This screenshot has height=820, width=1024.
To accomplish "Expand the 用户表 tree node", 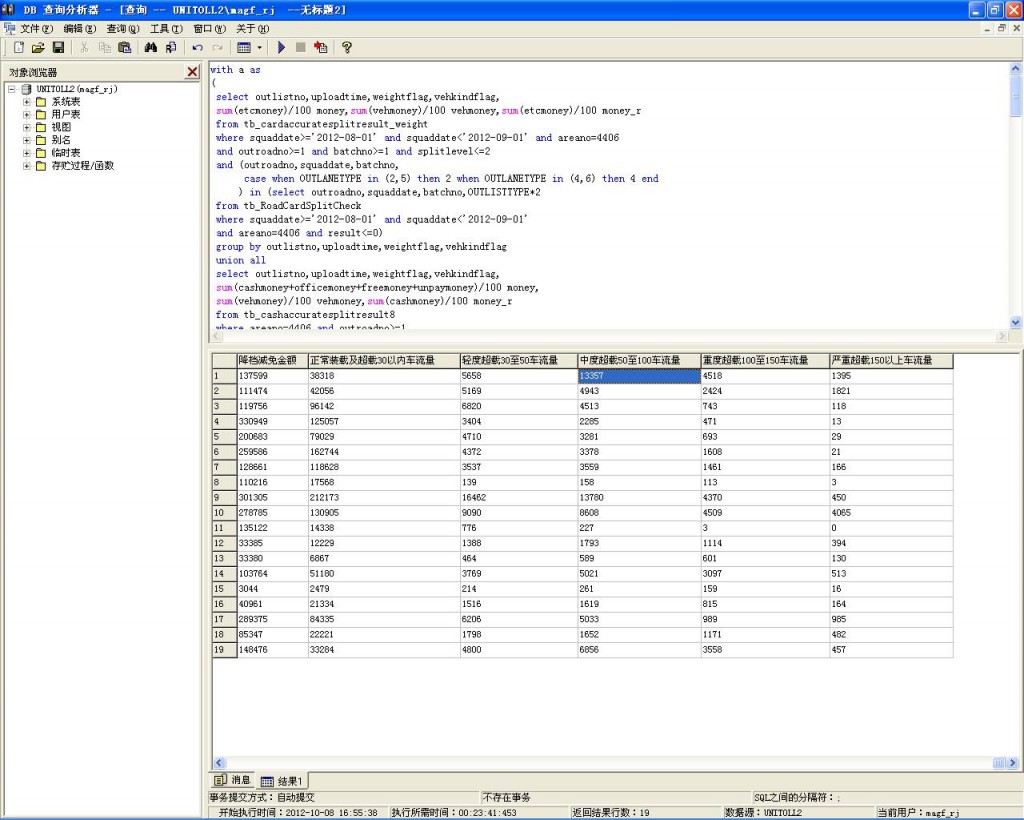I will [x=27, y=115].
